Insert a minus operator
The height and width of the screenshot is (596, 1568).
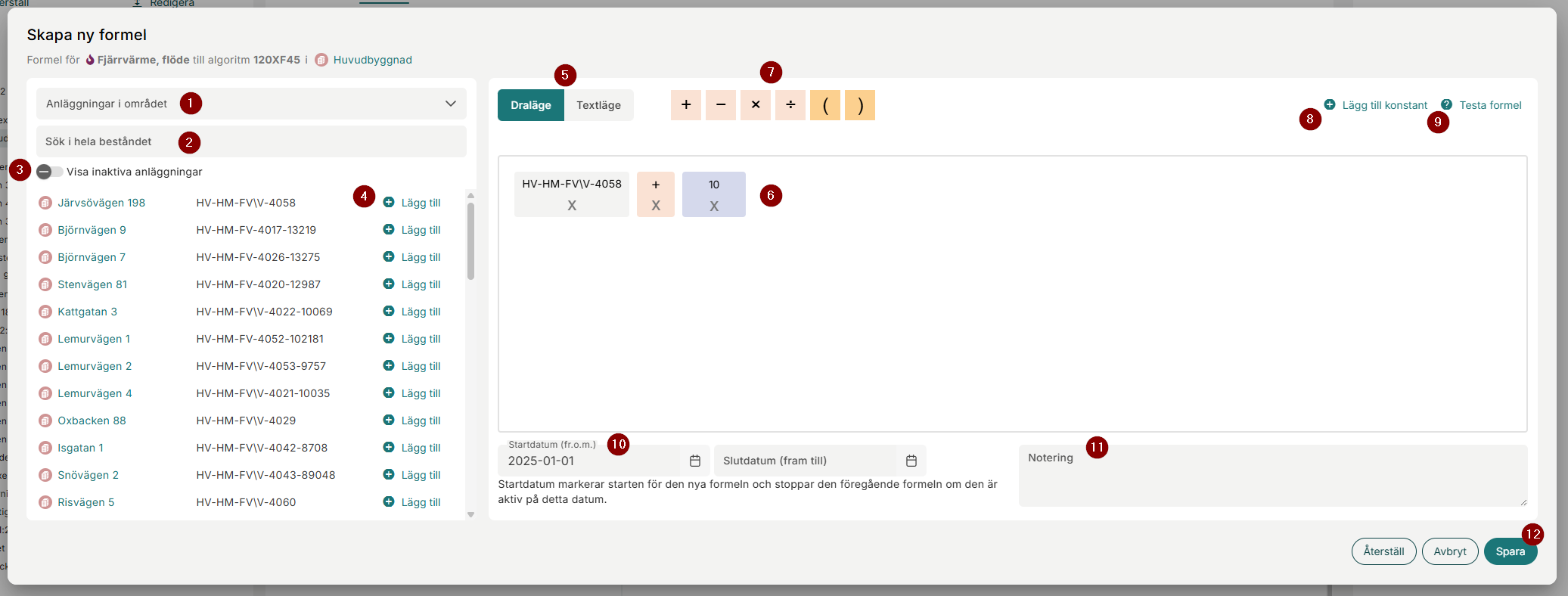pos(720,105)
